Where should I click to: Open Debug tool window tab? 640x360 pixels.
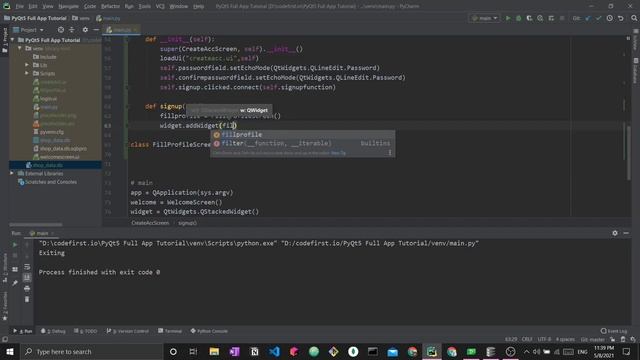53,331
